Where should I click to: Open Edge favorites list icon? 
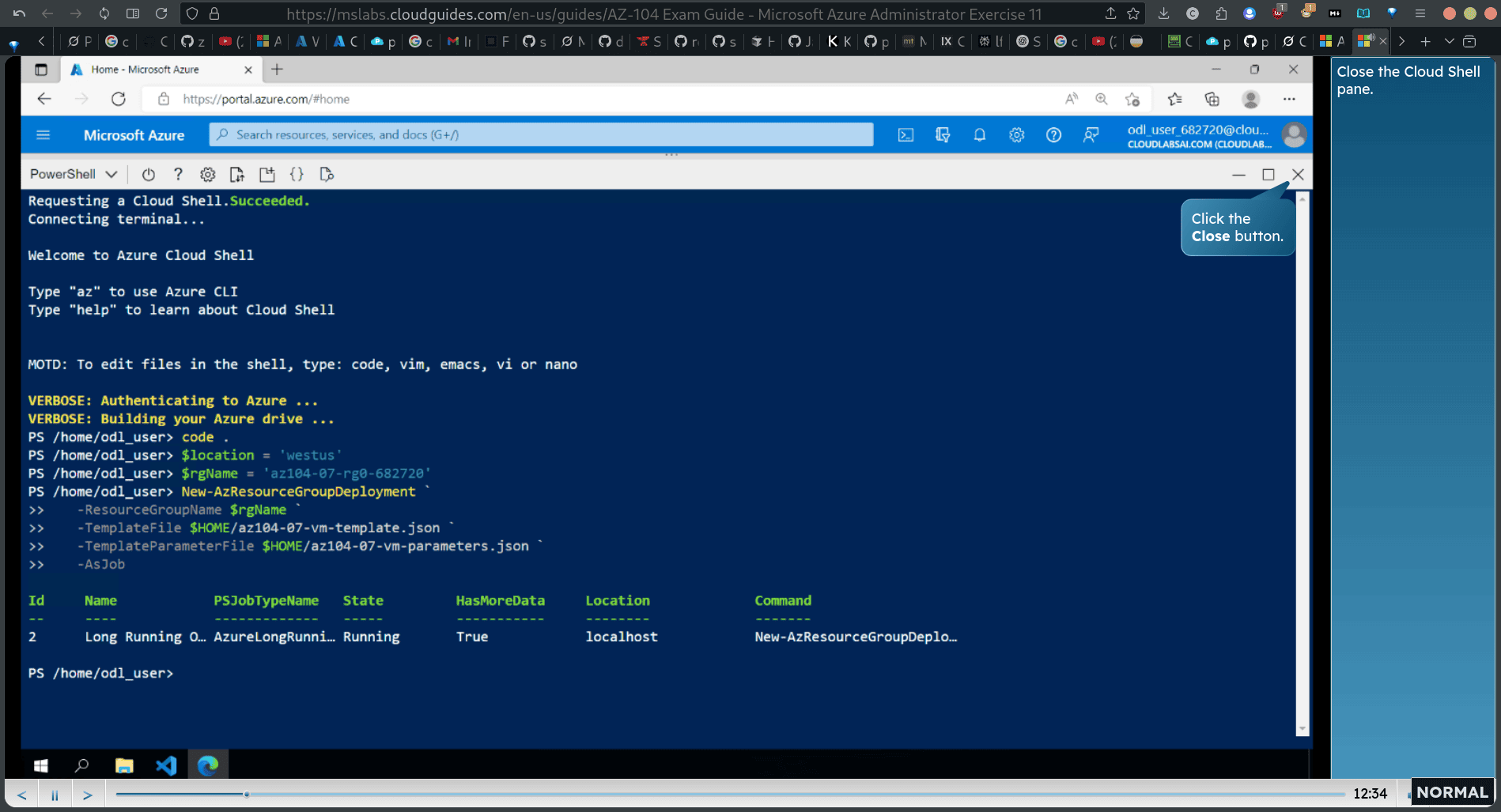[1174, 99]
